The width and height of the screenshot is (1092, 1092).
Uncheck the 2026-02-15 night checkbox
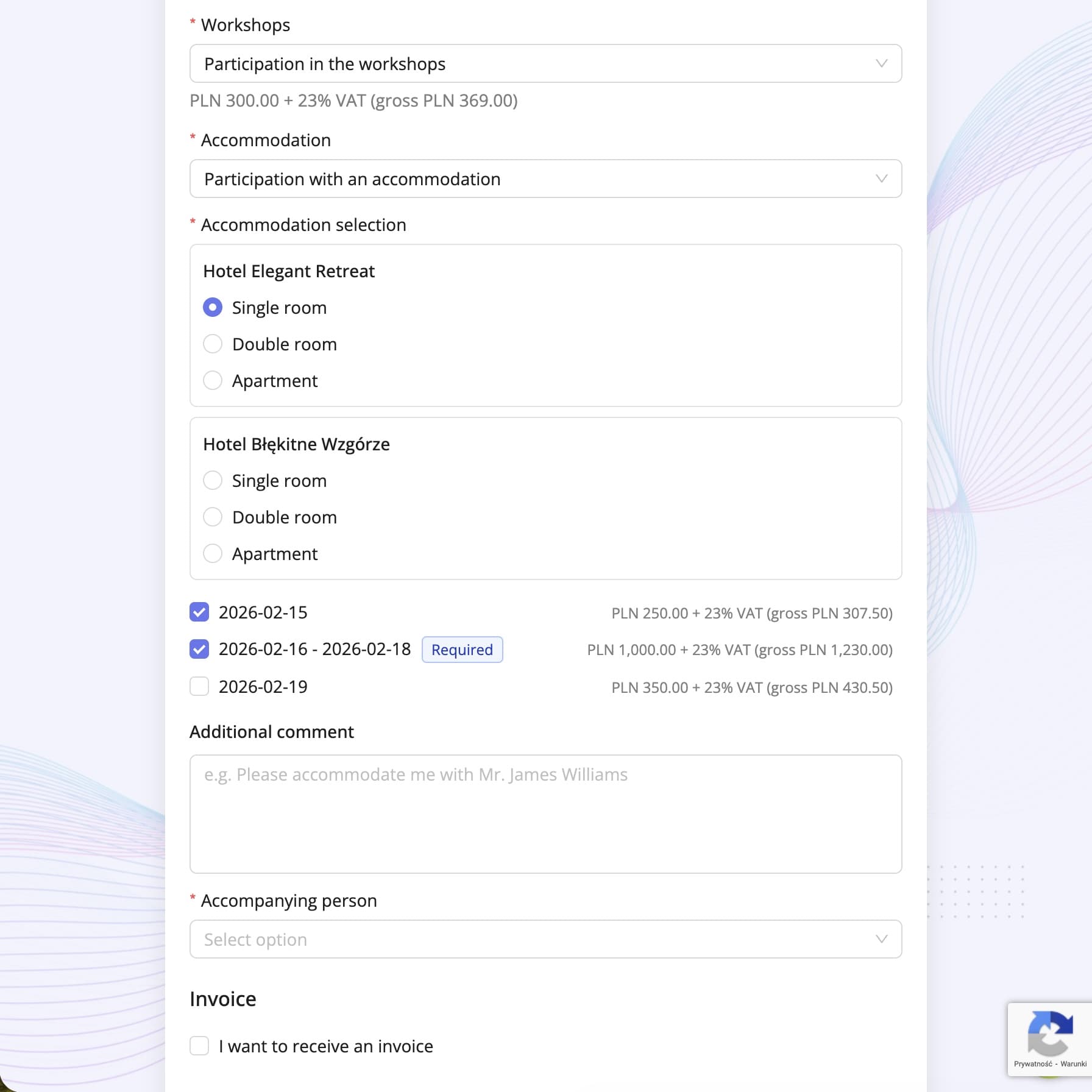coord(199,612)
